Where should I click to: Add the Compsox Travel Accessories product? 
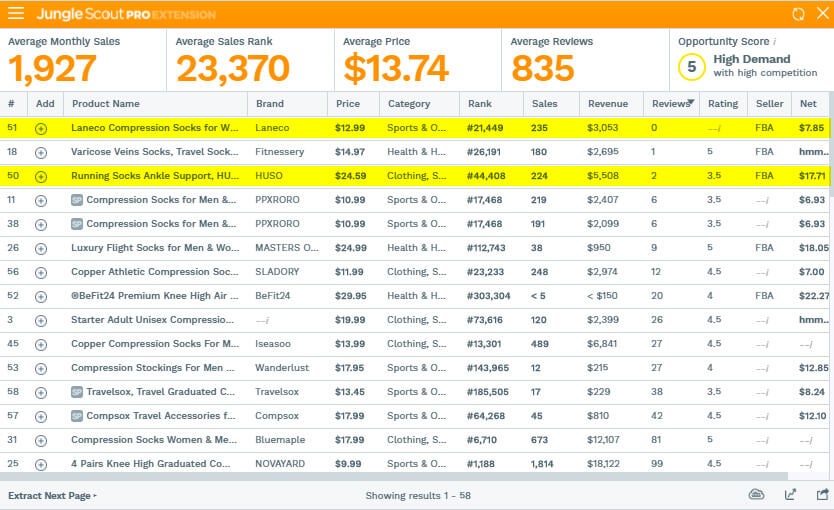[41, 416]
